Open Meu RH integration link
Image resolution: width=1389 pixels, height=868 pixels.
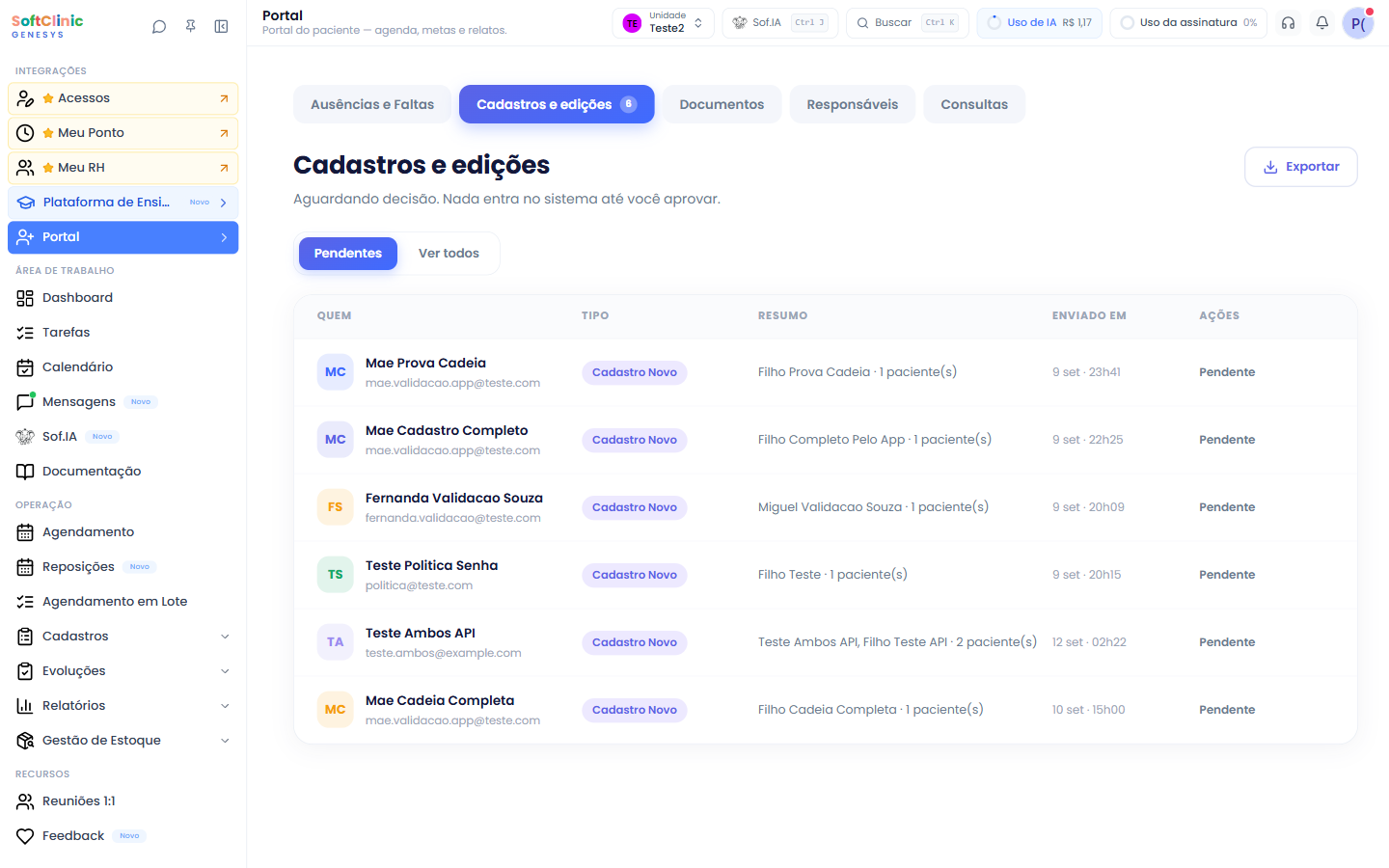[123, 168]
